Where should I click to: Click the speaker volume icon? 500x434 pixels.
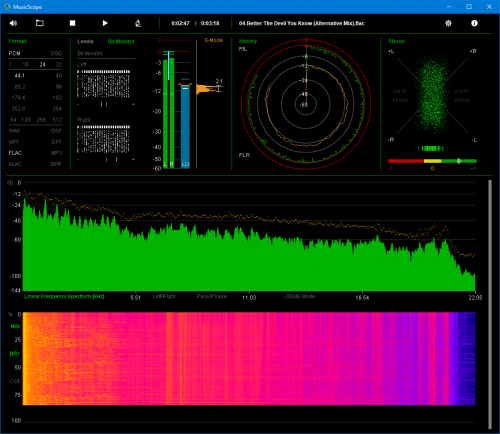(x=13, y=23)
